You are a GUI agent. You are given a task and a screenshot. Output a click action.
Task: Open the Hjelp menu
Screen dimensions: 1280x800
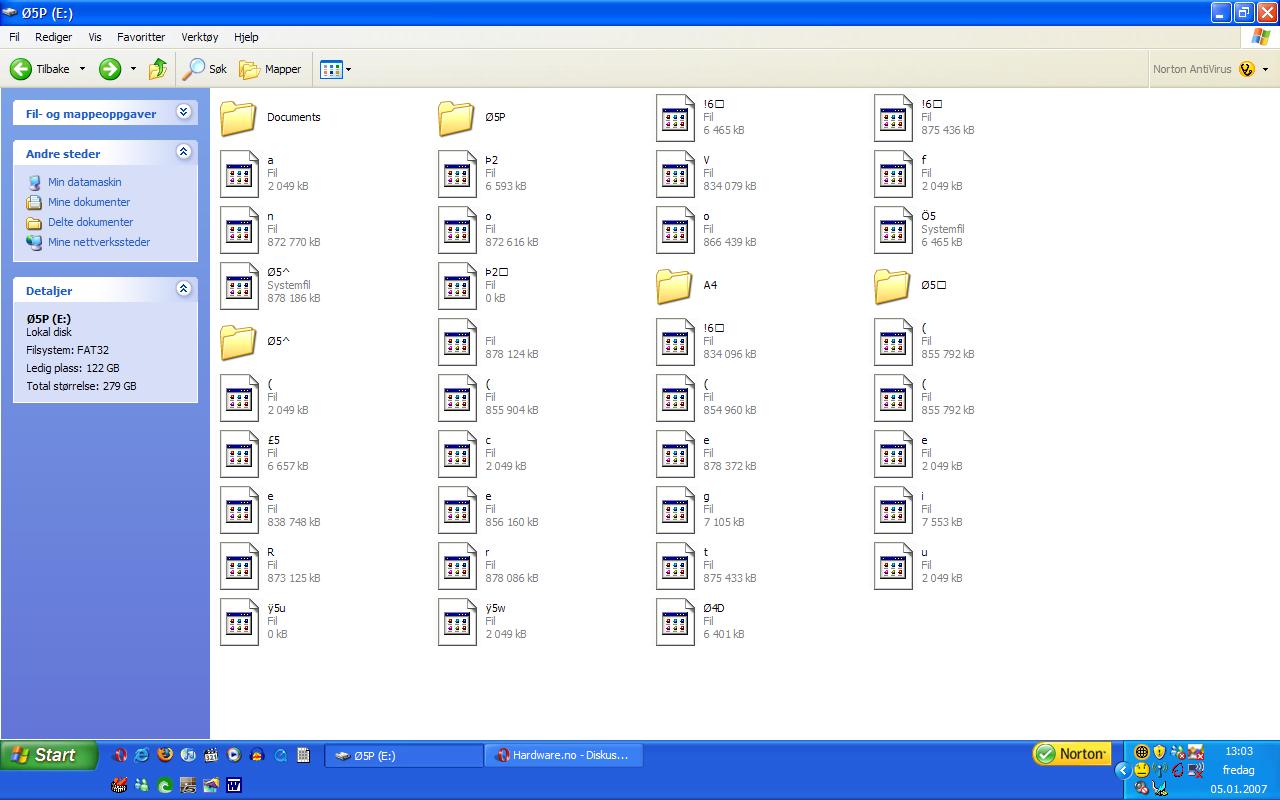[246, 37]
